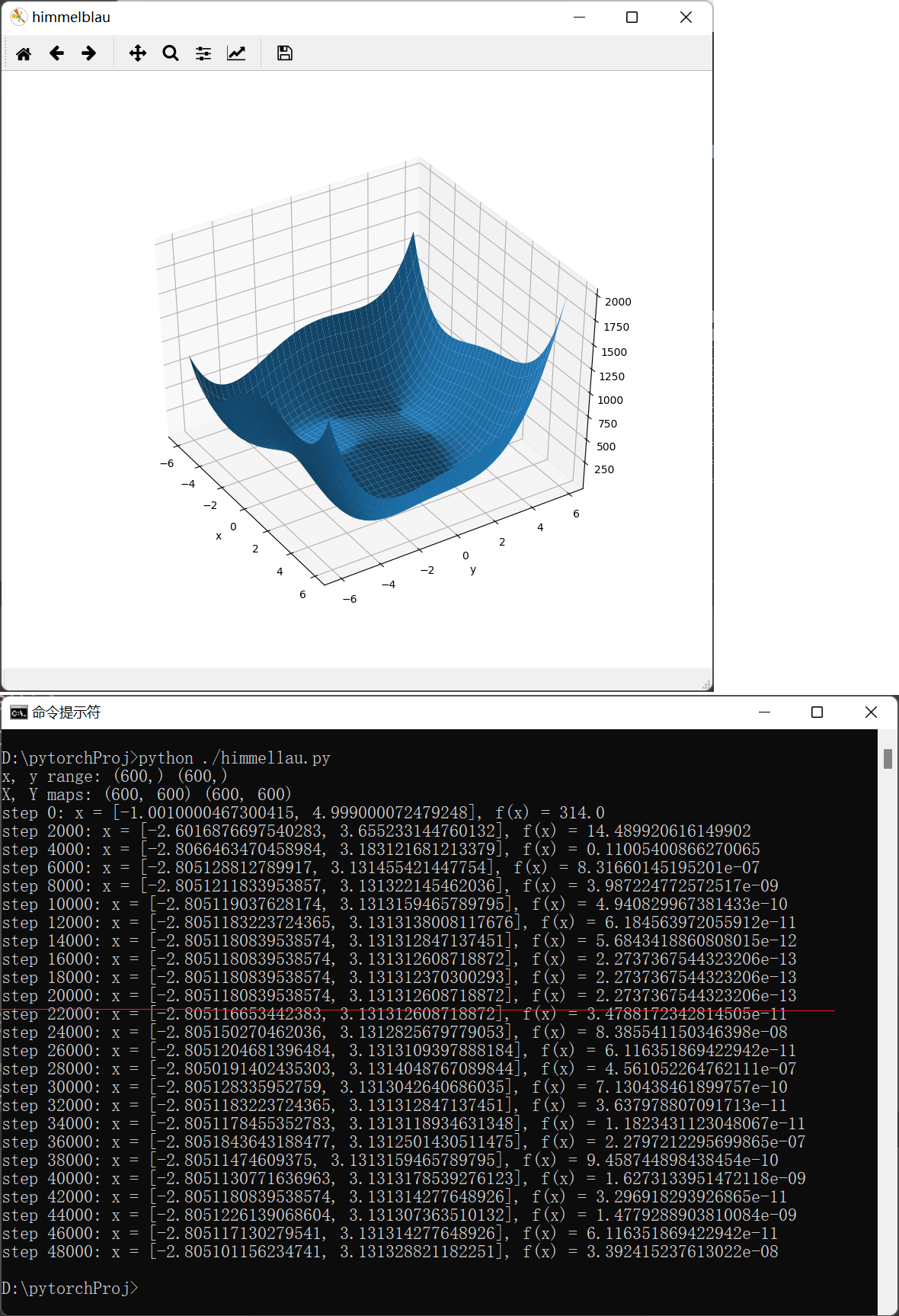Minimize the command prompt window
The width and height of the screenshot is (899, 1316).
point(765,712)
